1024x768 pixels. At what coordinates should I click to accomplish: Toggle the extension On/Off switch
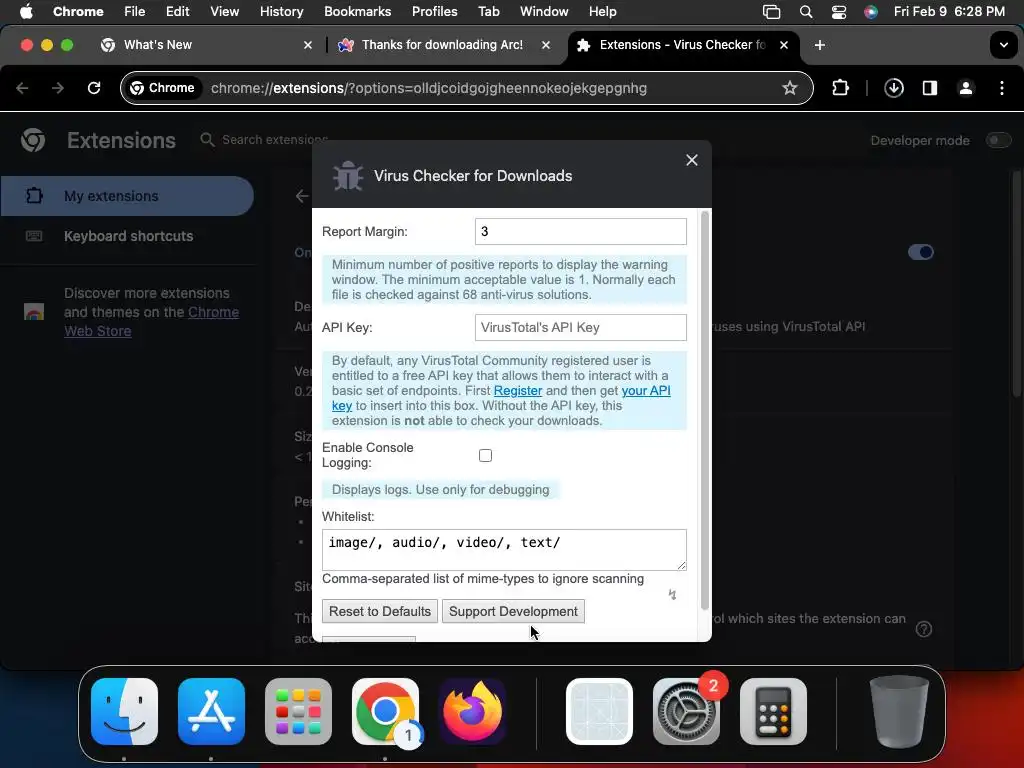pyautogui.click(x=921, y=252)
